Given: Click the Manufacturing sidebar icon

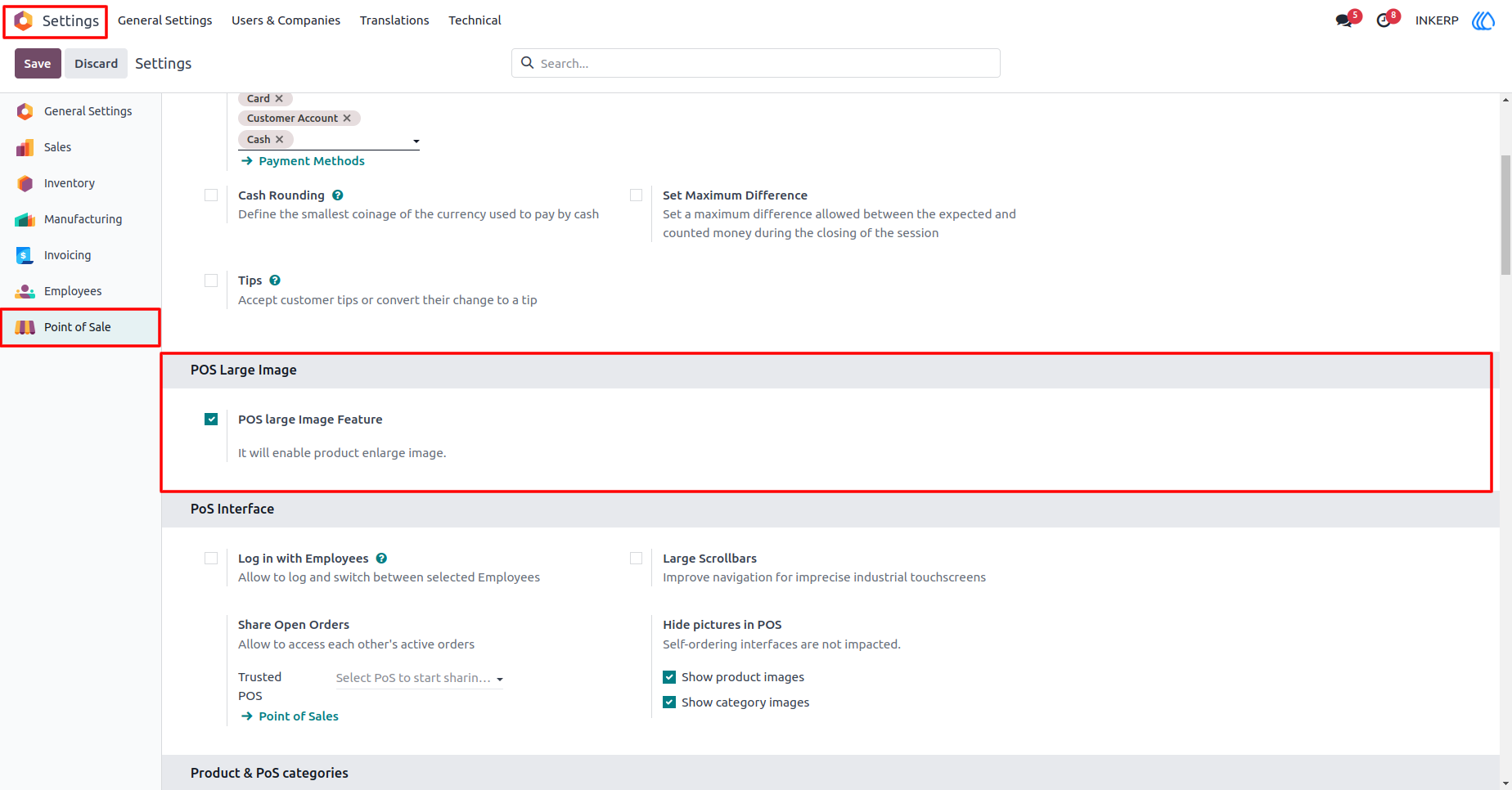Looking at the screenshot, I should [25, 219].
